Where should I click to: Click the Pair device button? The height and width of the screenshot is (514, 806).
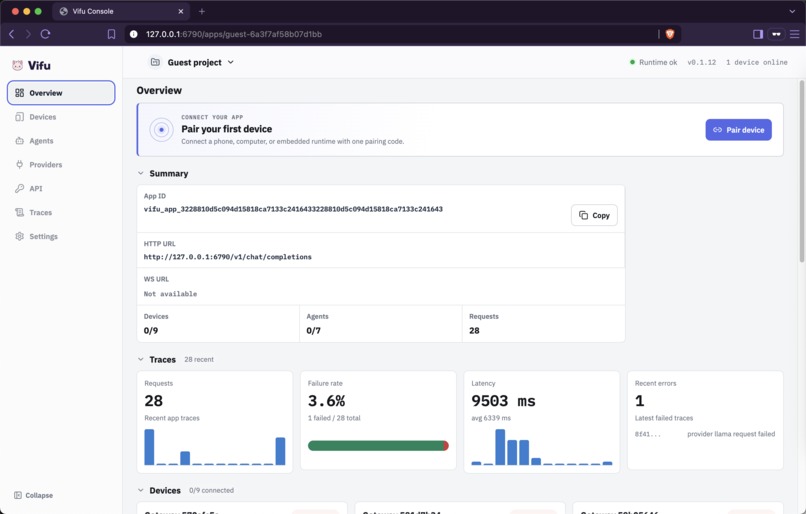[738, 130]
